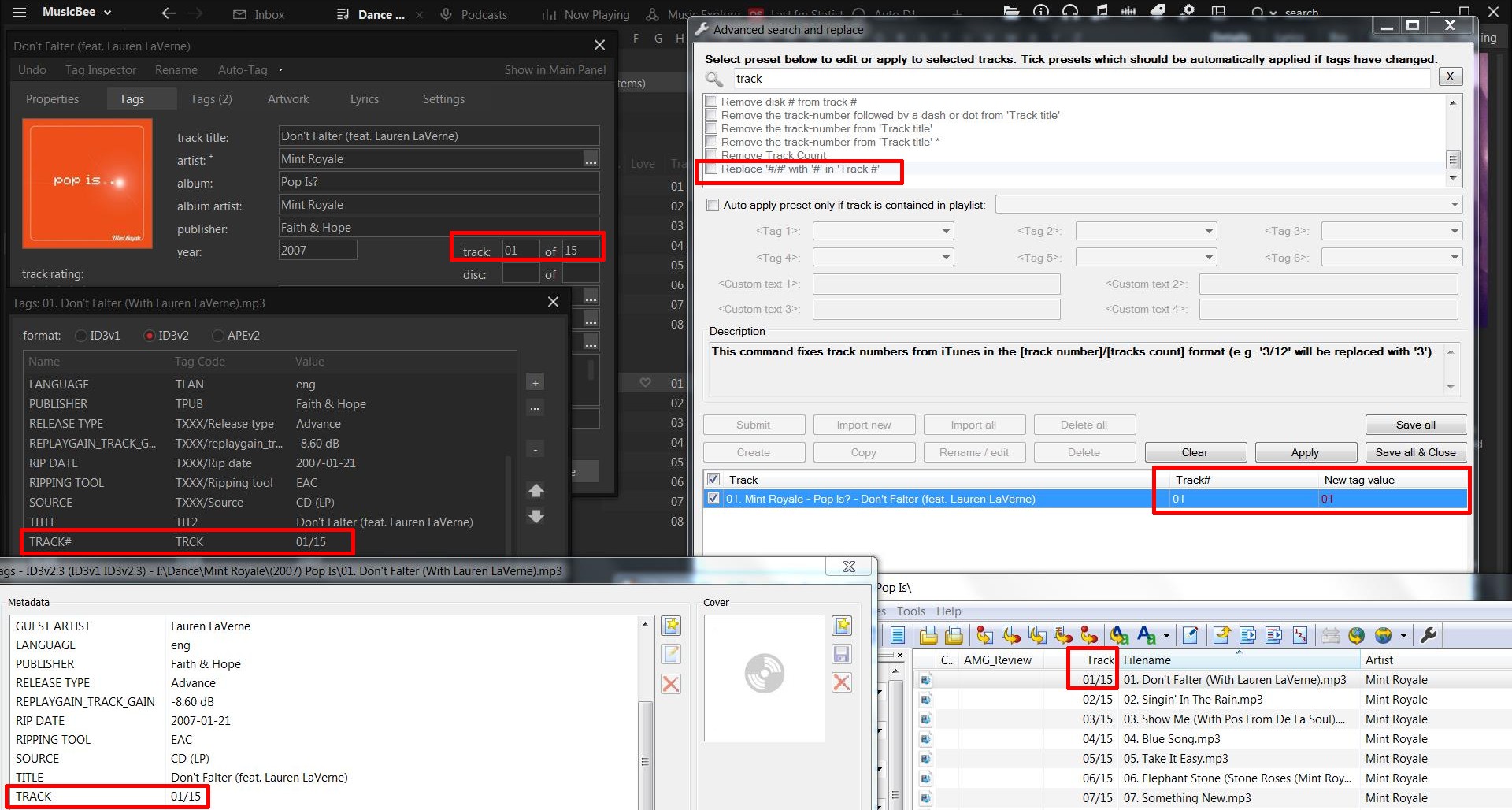This screenshot has height=810, width=1512.
Task: Expand the MusicBee title dropdown
Action: [108, 13]
